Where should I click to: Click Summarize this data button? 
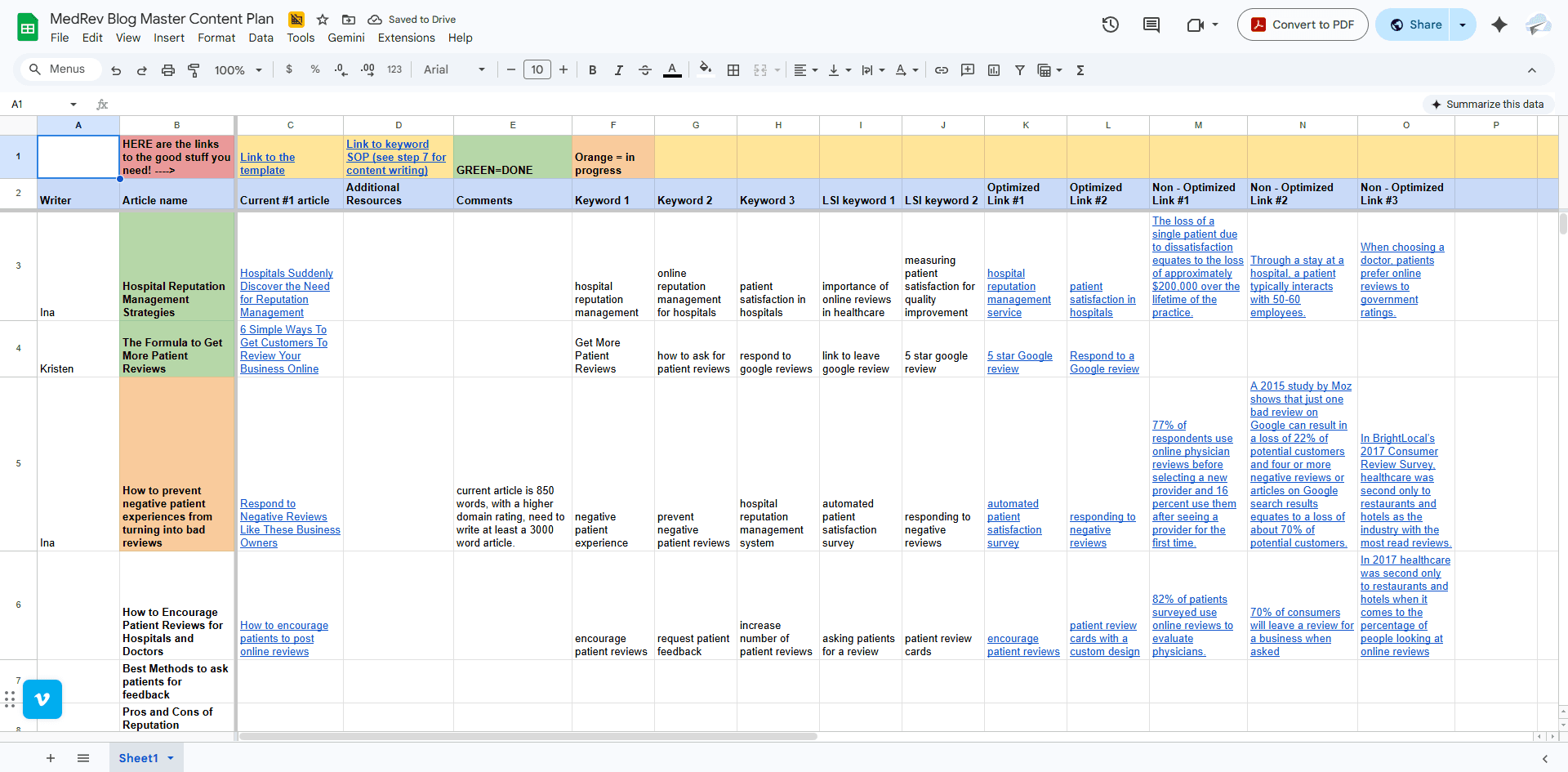(x=1488, y=104)
